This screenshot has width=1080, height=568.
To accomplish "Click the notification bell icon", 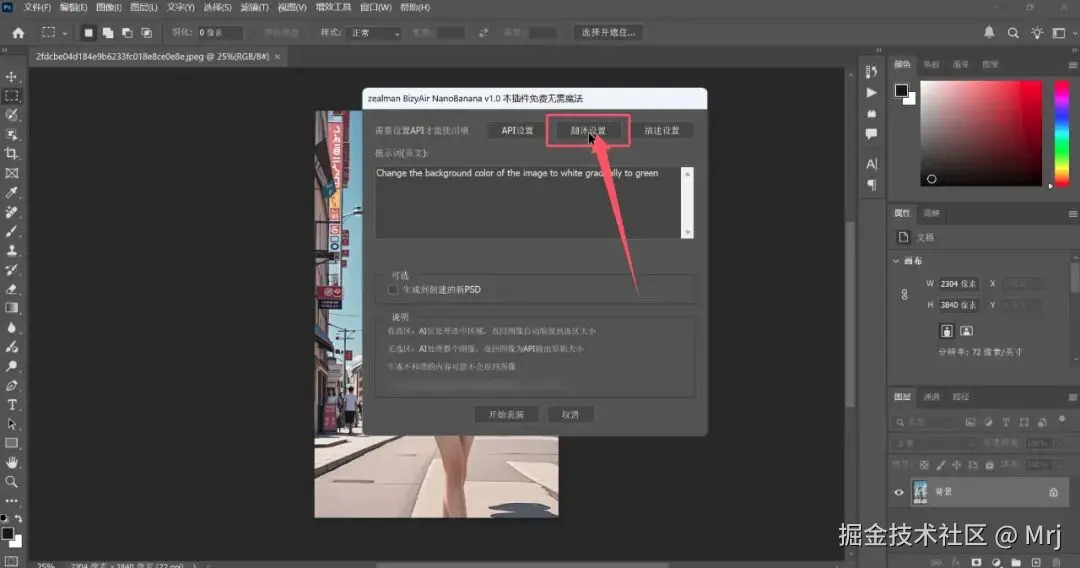I will pos(989,32).
